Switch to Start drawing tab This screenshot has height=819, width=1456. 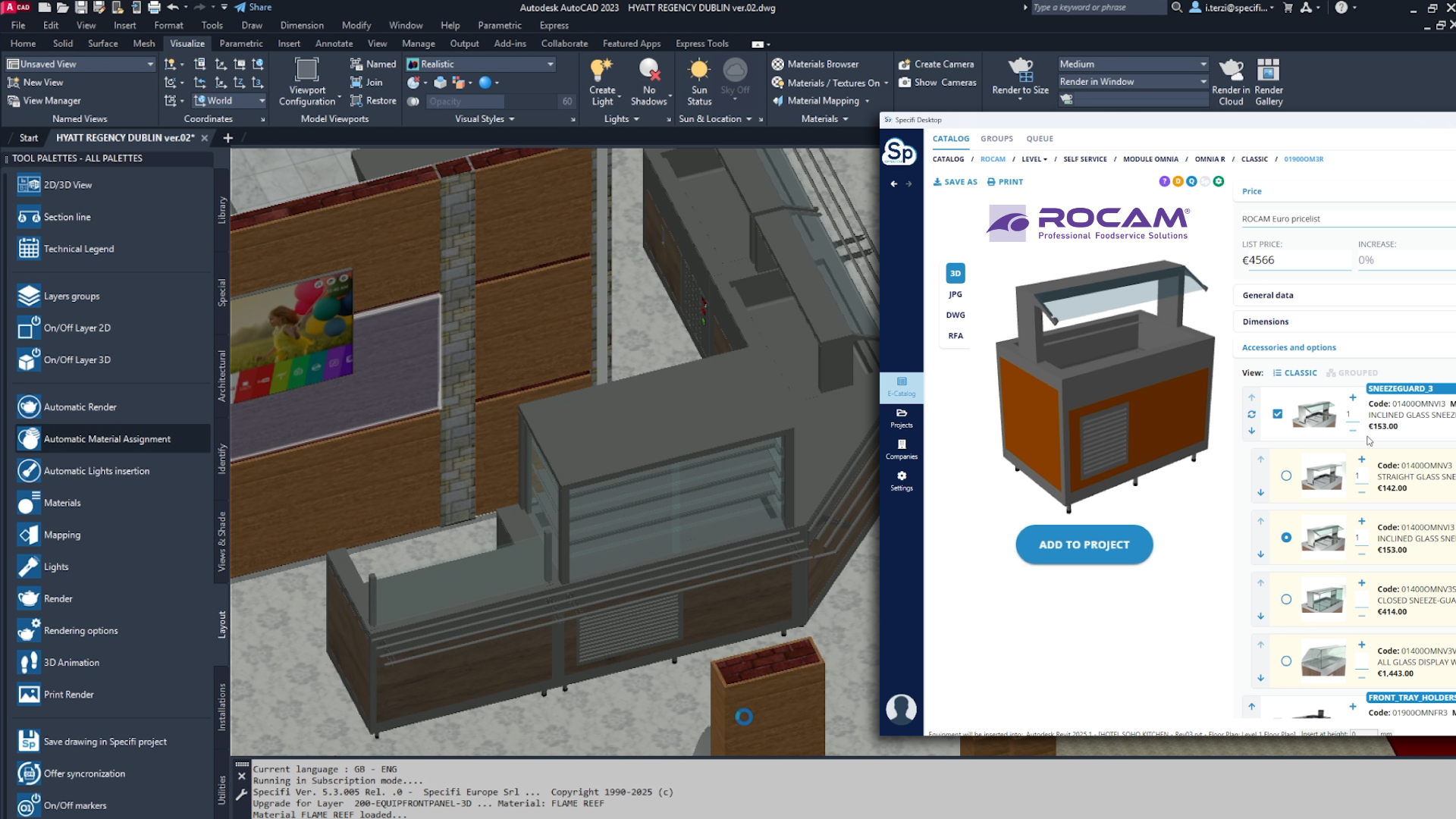[x=29, y=137]
